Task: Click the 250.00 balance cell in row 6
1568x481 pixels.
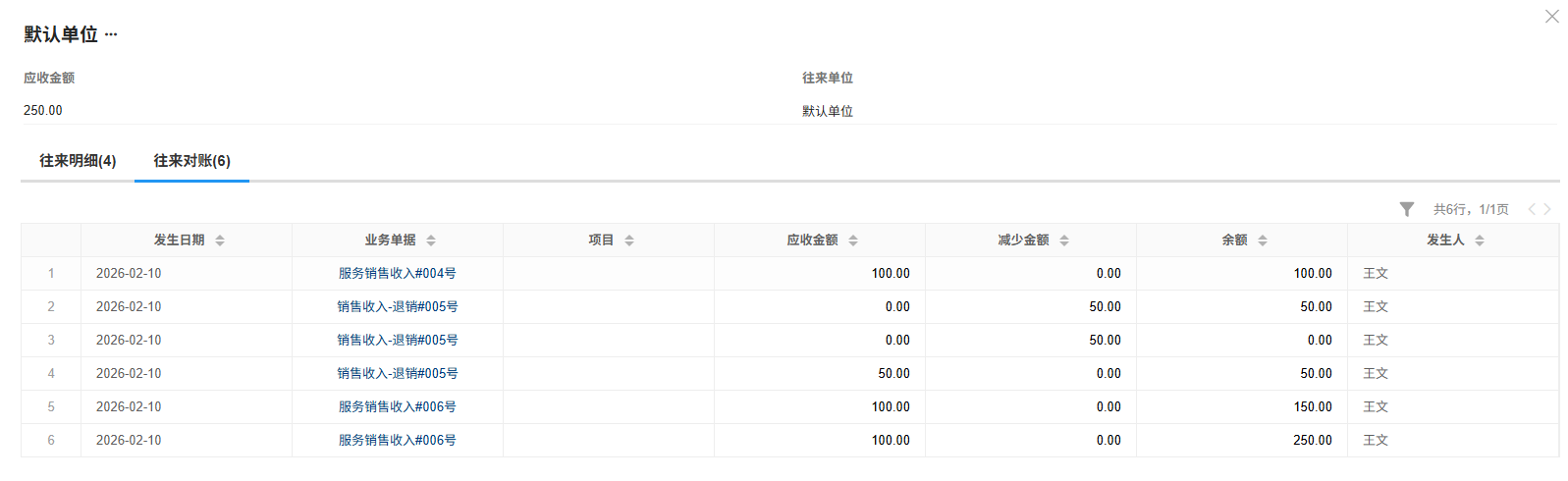Action: [1312, 441]
